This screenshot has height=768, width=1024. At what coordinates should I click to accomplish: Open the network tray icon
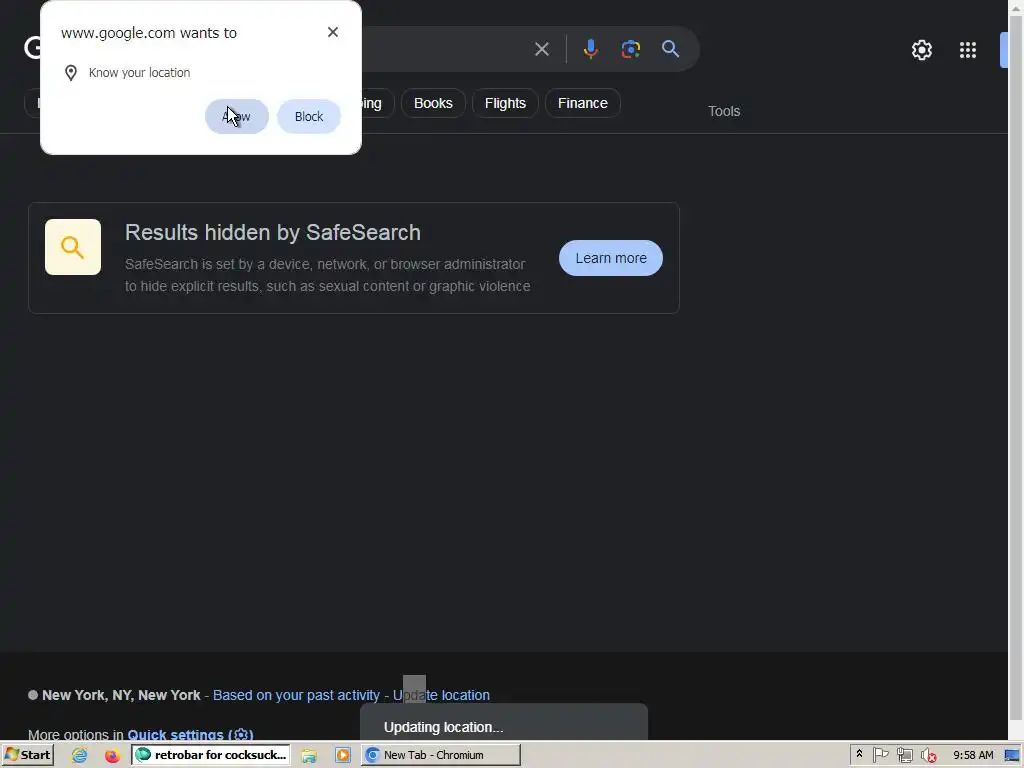click(904, 756)
